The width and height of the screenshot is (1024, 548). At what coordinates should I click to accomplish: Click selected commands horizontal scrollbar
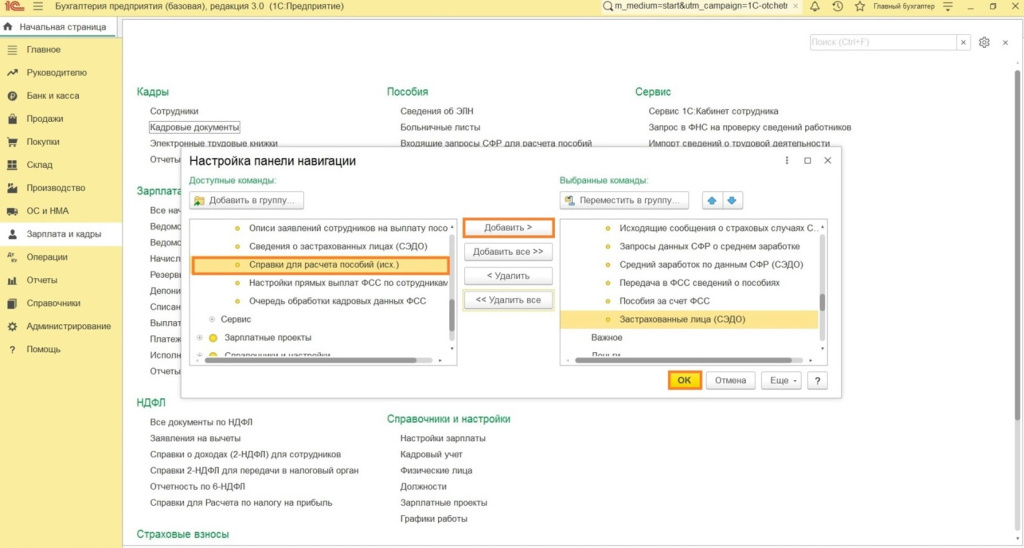coord(685,360)
